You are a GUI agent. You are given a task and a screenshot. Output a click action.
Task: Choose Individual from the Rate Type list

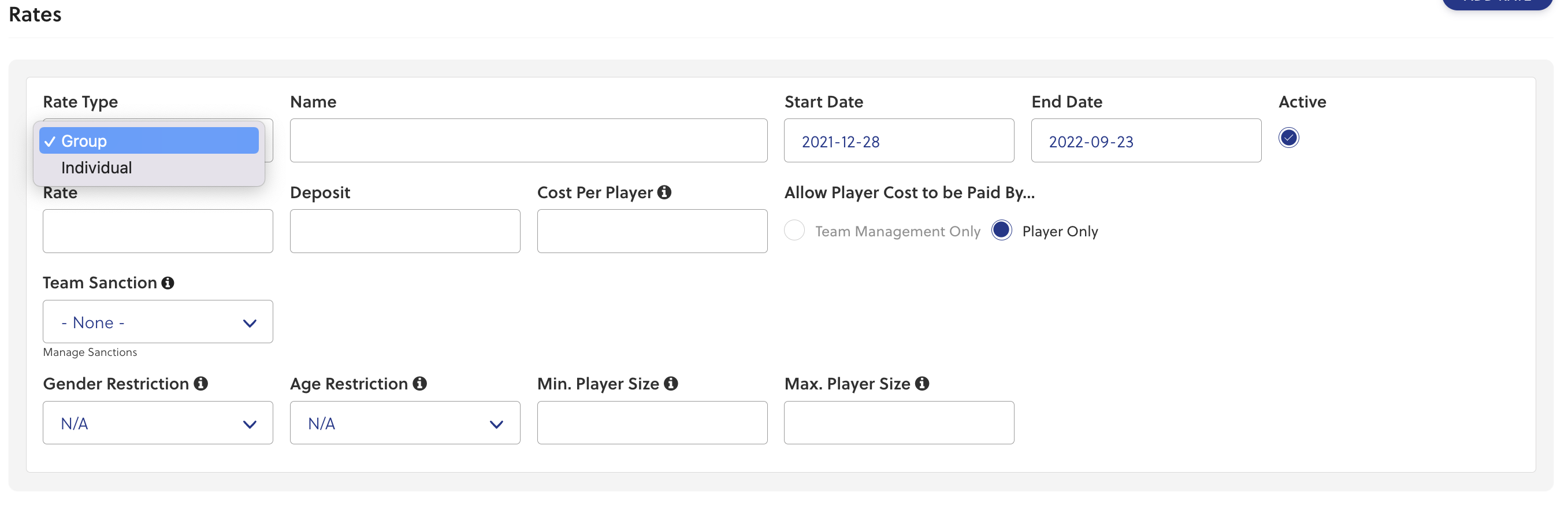[x=97, y=168]
